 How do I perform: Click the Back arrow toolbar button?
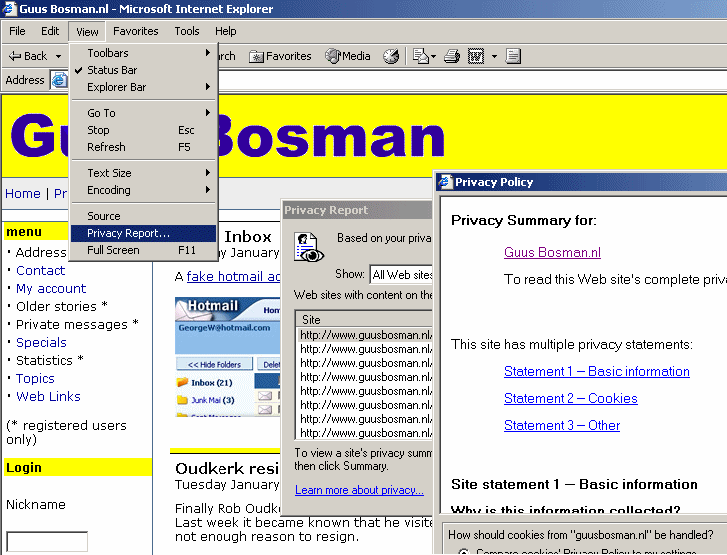[28, 56]
